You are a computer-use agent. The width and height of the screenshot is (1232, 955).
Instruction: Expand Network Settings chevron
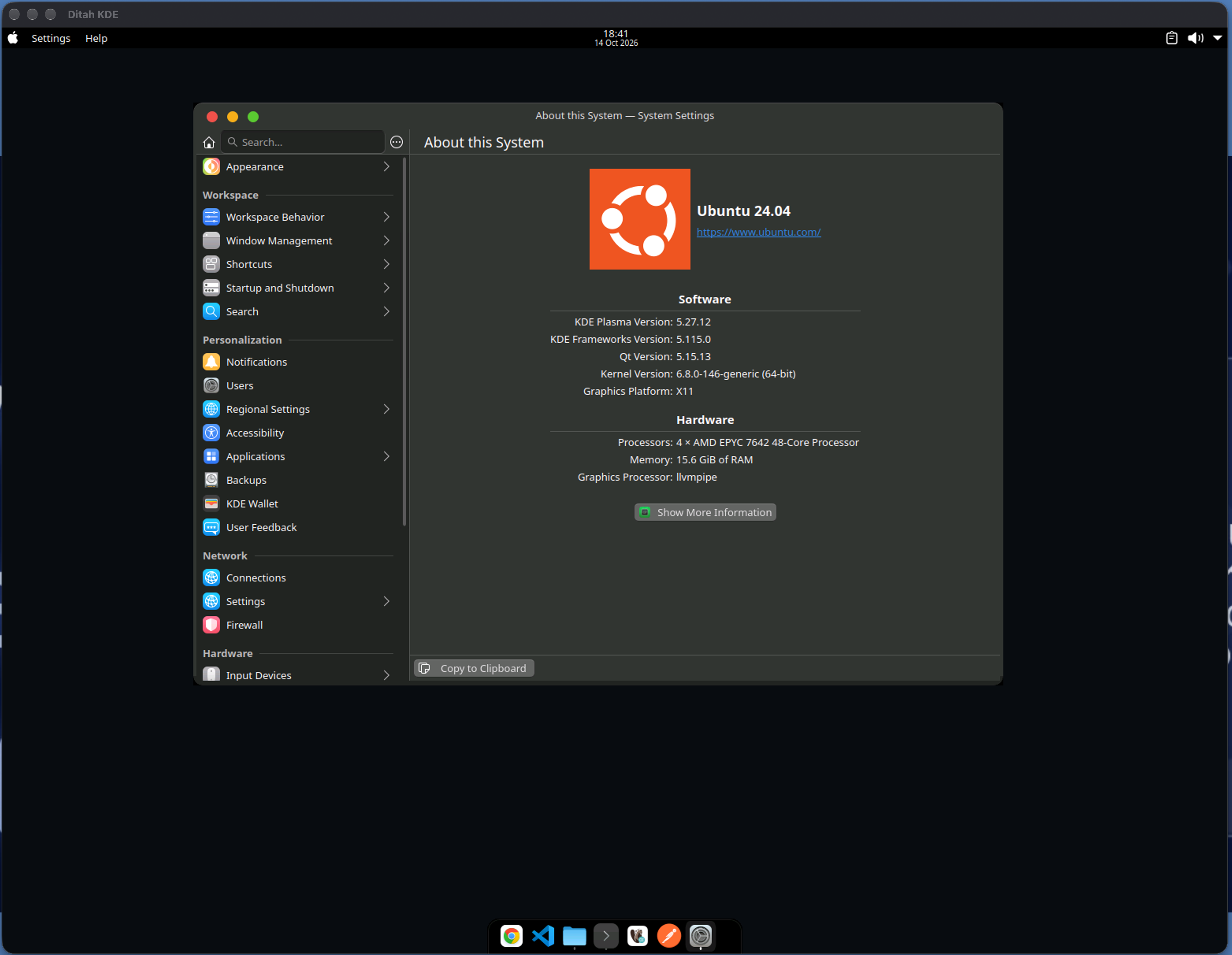point(386,602)
